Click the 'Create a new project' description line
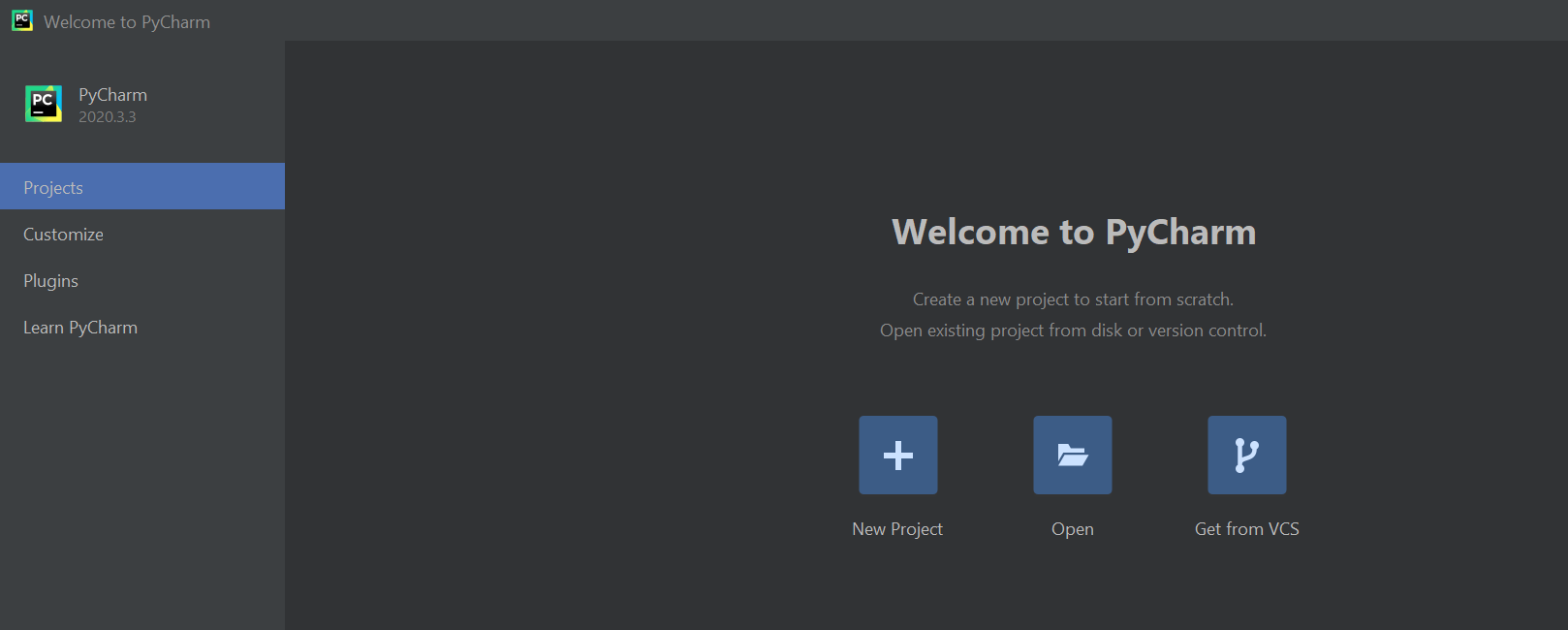This screenshot has height=630, width=1568. (x=1073, y=299)
